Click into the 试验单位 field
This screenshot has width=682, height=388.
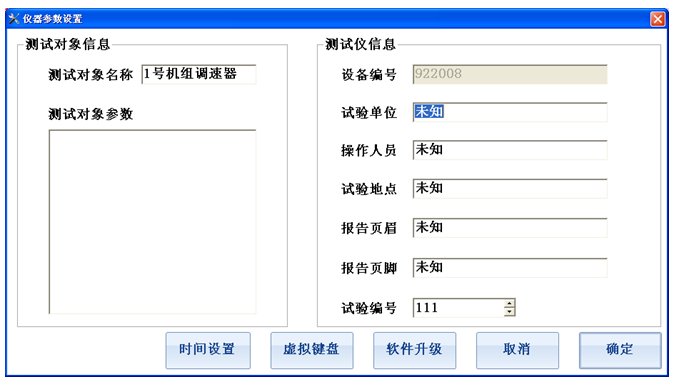510,112
